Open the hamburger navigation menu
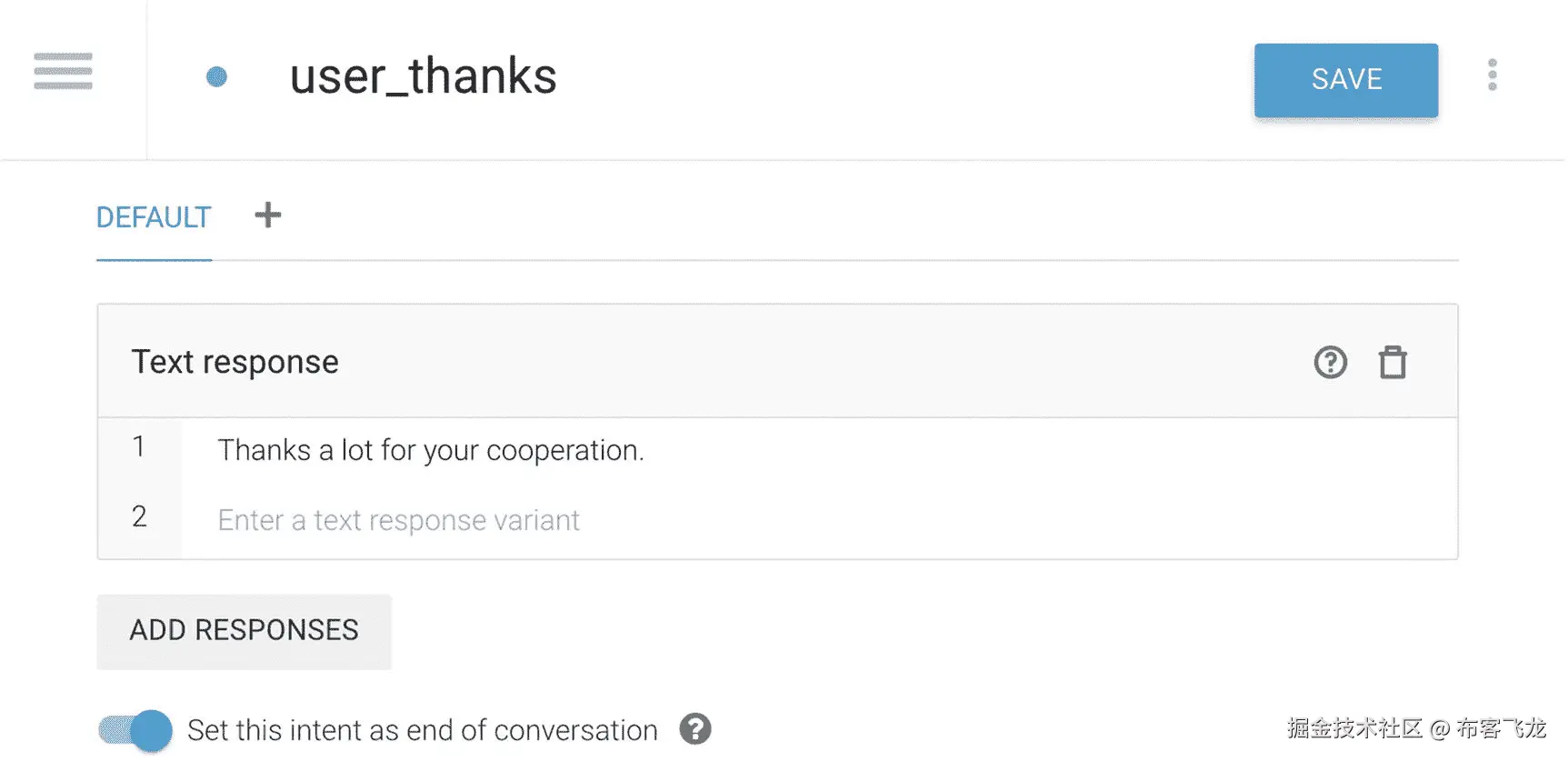The height and width of the screenshot is (762, 1568). point(63,72)
